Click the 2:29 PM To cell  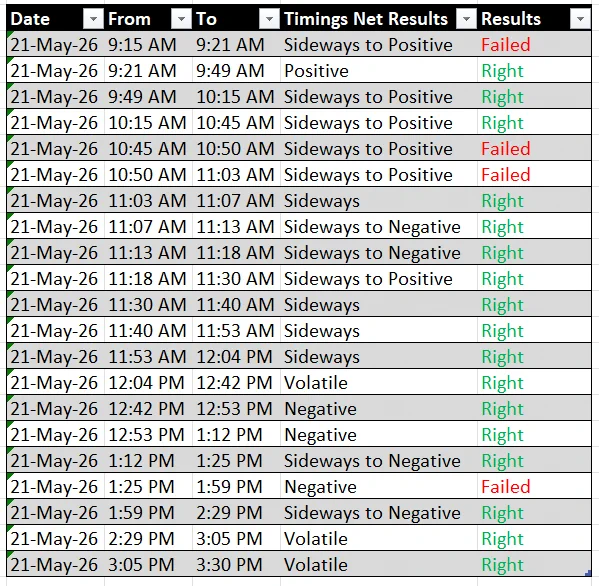[236, 512]
